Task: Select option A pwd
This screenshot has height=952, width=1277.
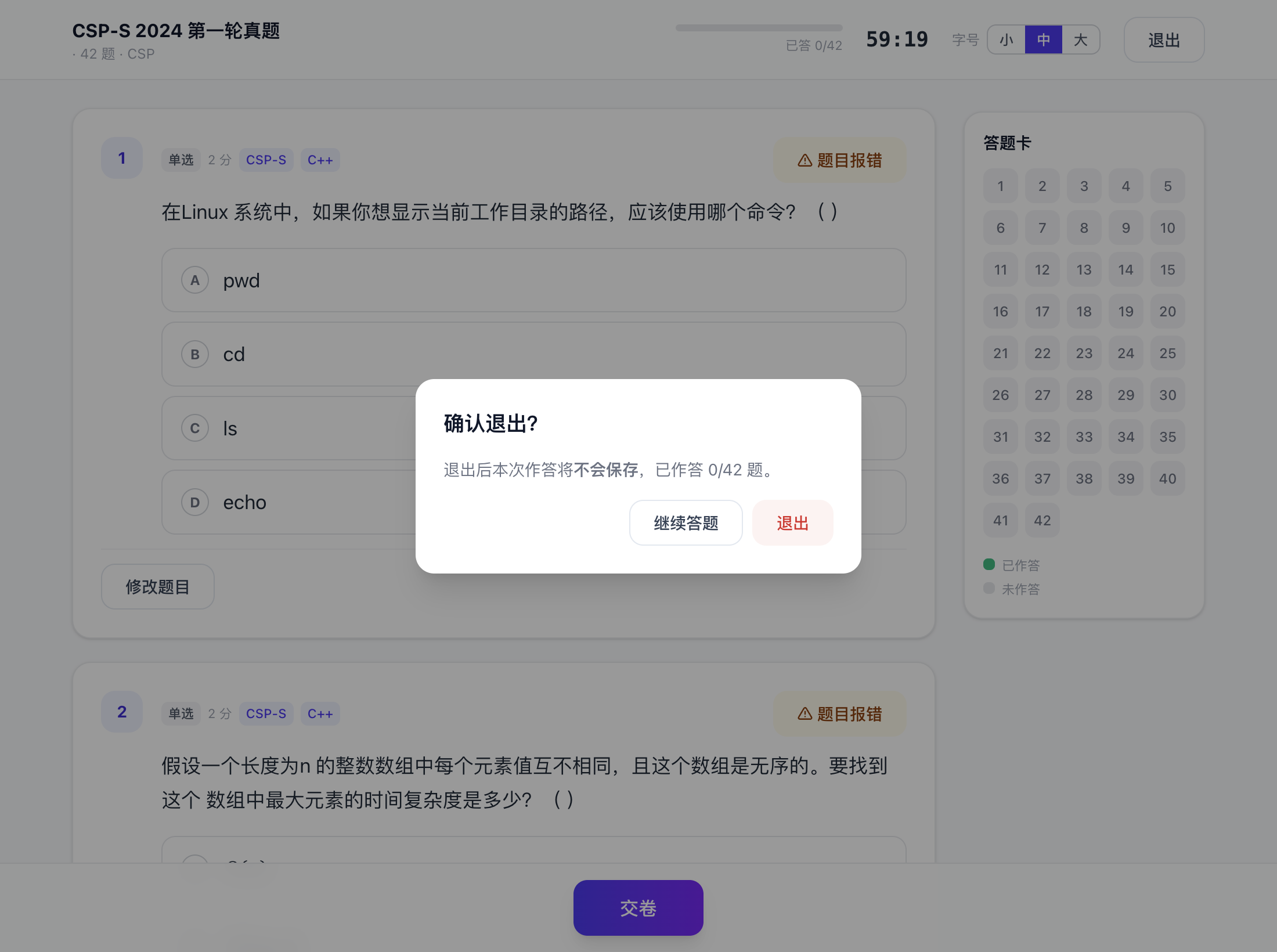Action: point(533,280)
